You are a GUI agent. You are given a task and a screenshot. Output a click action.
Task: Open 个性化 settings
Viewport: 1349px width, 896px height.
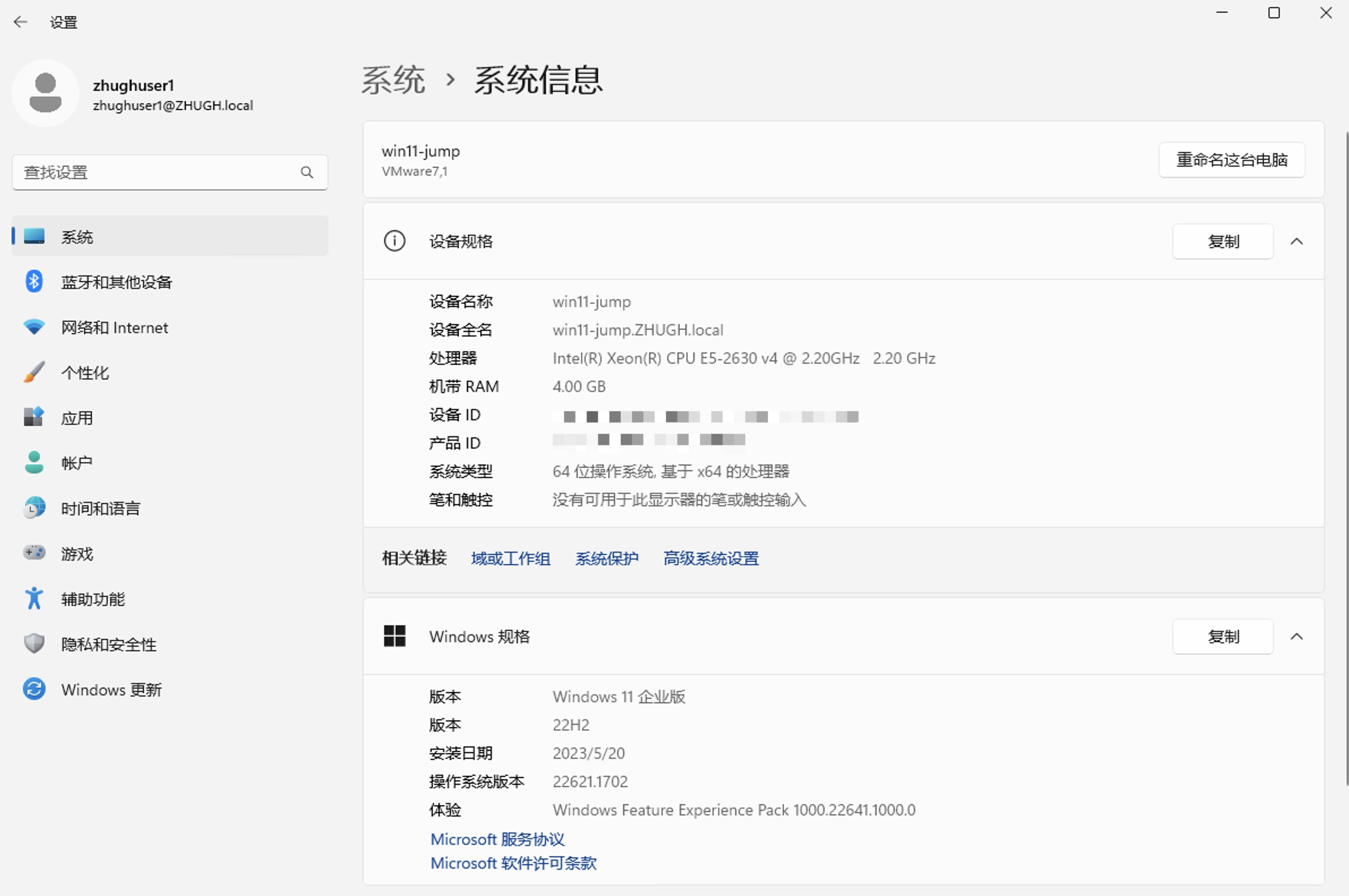170,372
